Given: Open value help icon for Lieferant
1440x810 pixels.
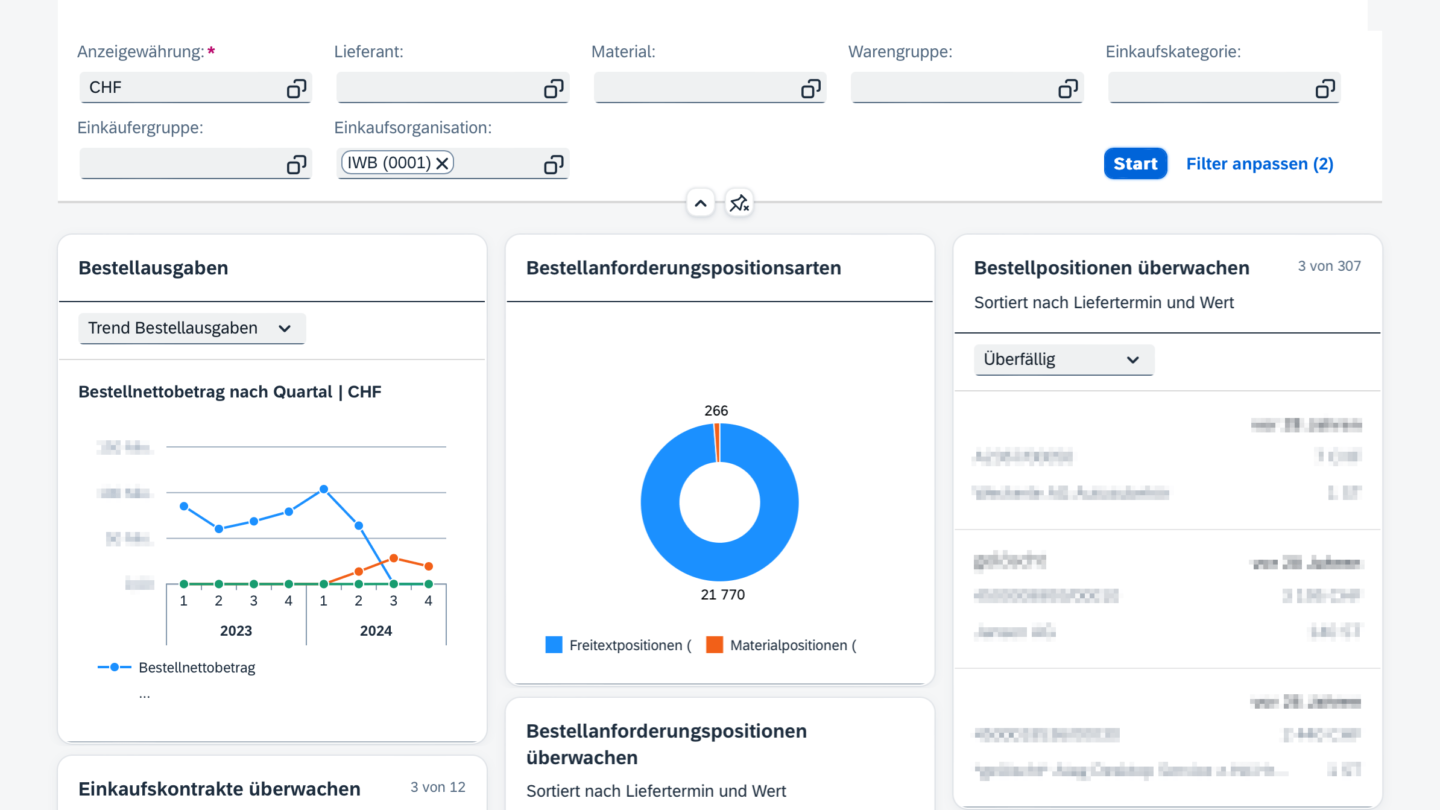Looking at the screenshot, I should (553, 89).
